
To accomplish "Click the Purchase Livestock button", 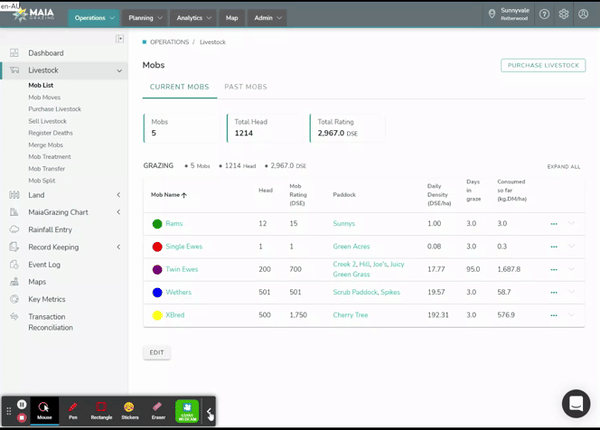I will pos(543,65).
